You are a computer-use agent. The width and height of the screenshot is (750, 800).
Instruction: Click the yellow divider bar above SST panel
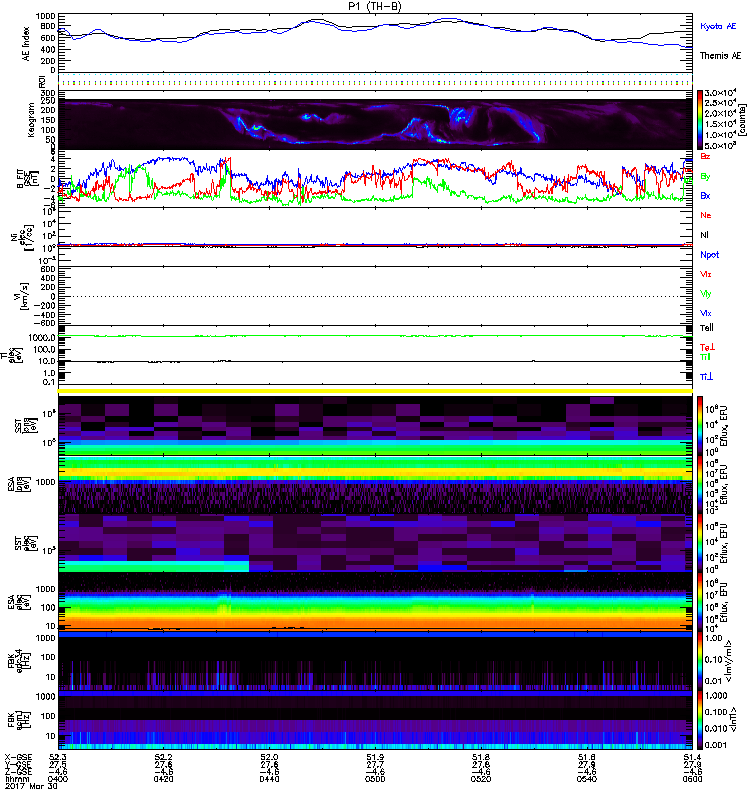point(376,391)
